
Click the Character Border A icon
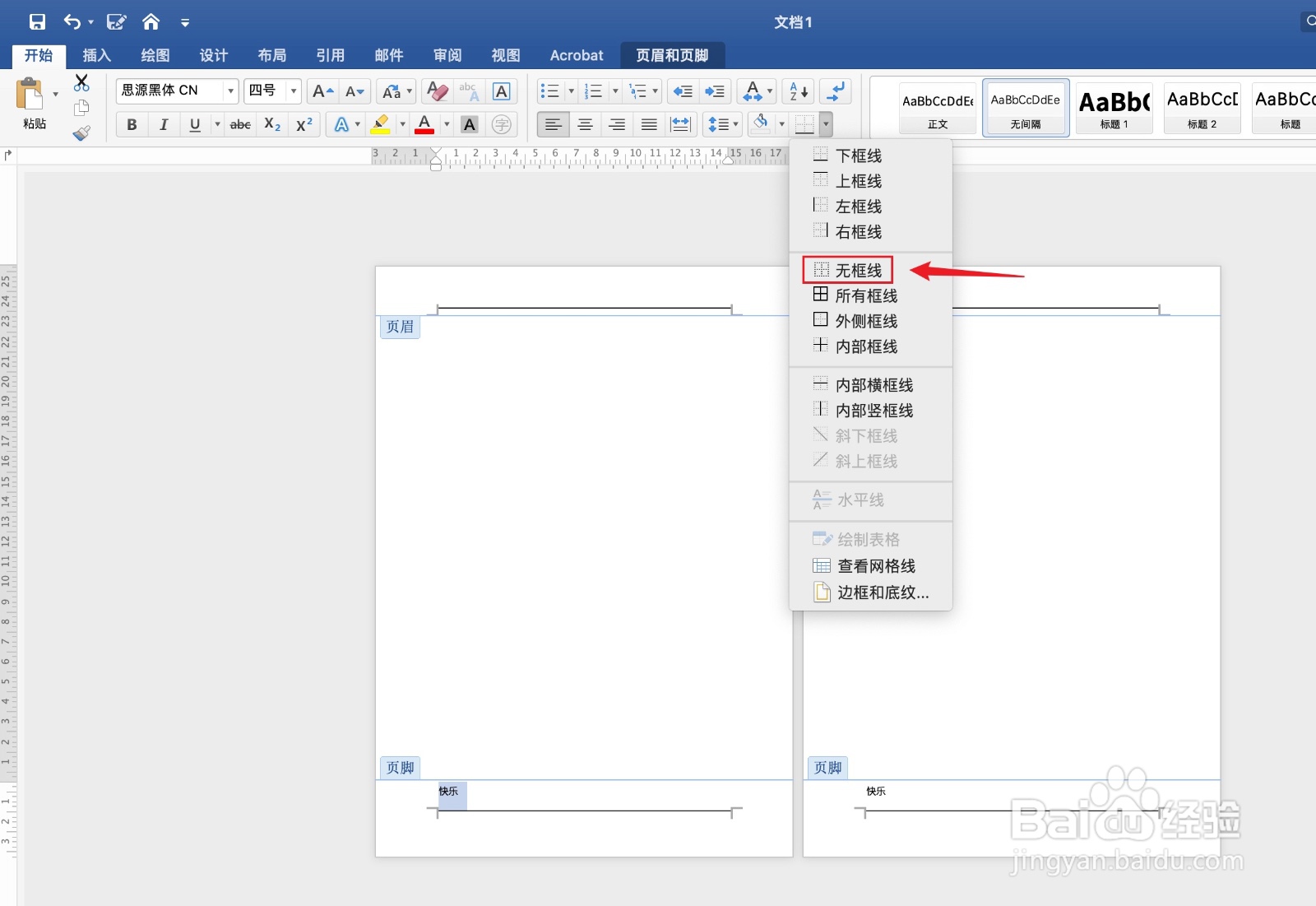pos(502,91)
